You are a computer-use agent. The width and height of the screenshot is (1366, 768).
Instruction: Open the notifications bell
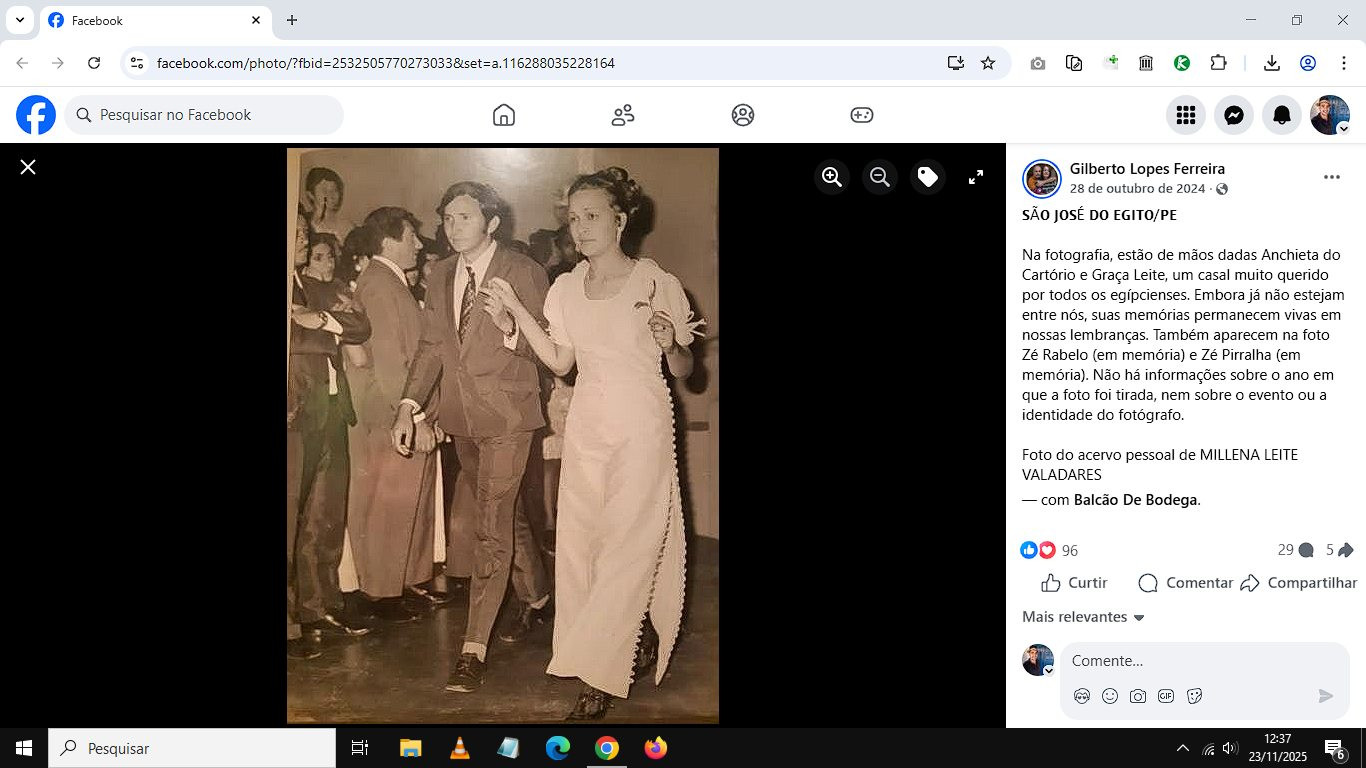coord(1282,115)
